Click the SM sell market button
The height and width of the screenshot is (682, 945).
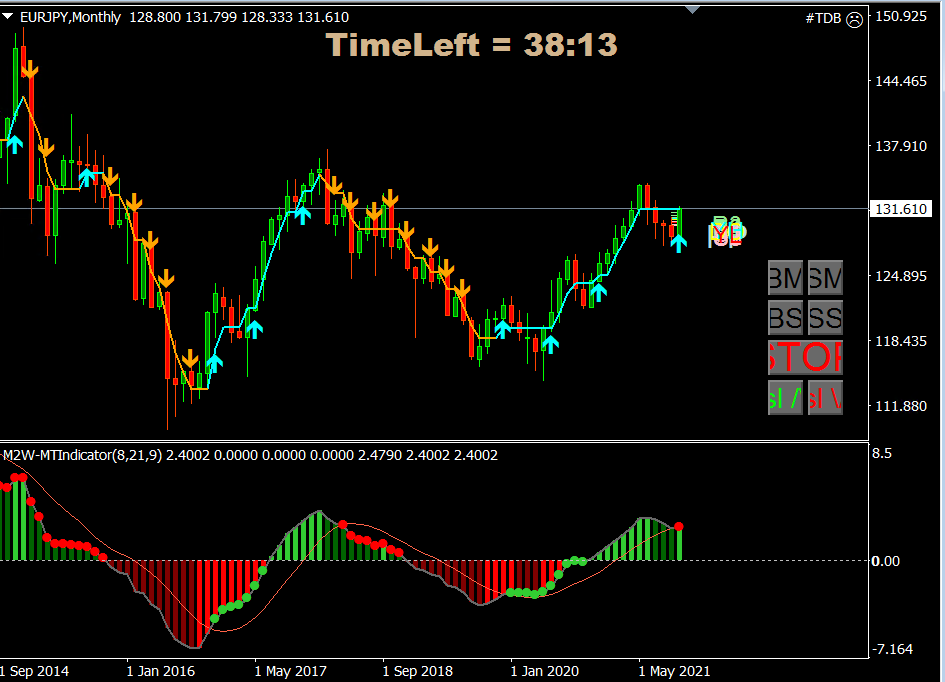(825, 277)
